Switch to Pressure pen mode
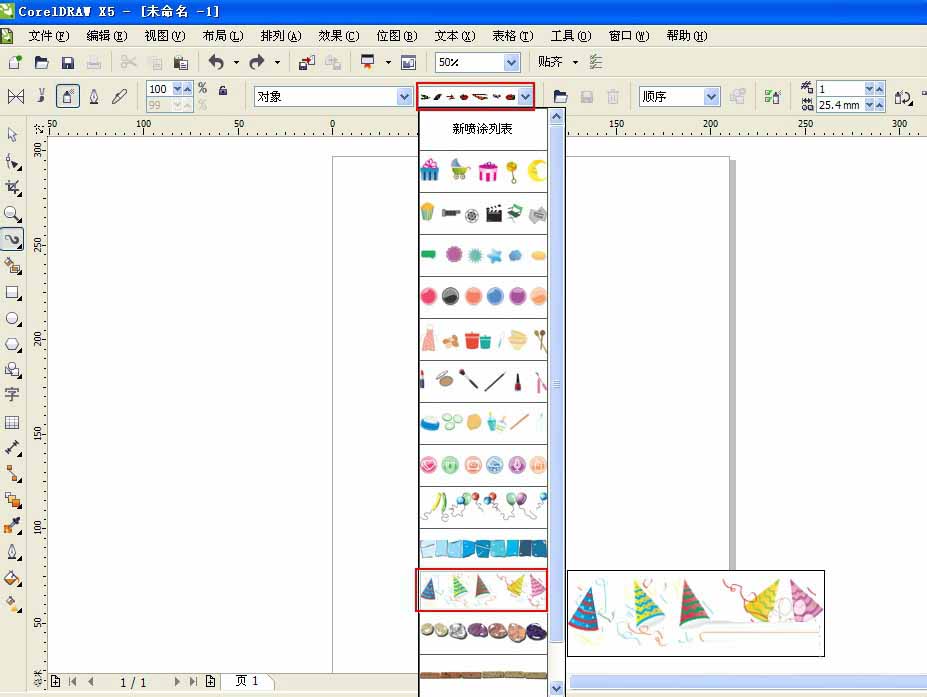The height and width of the screenshot is (697, 927). 119,96
